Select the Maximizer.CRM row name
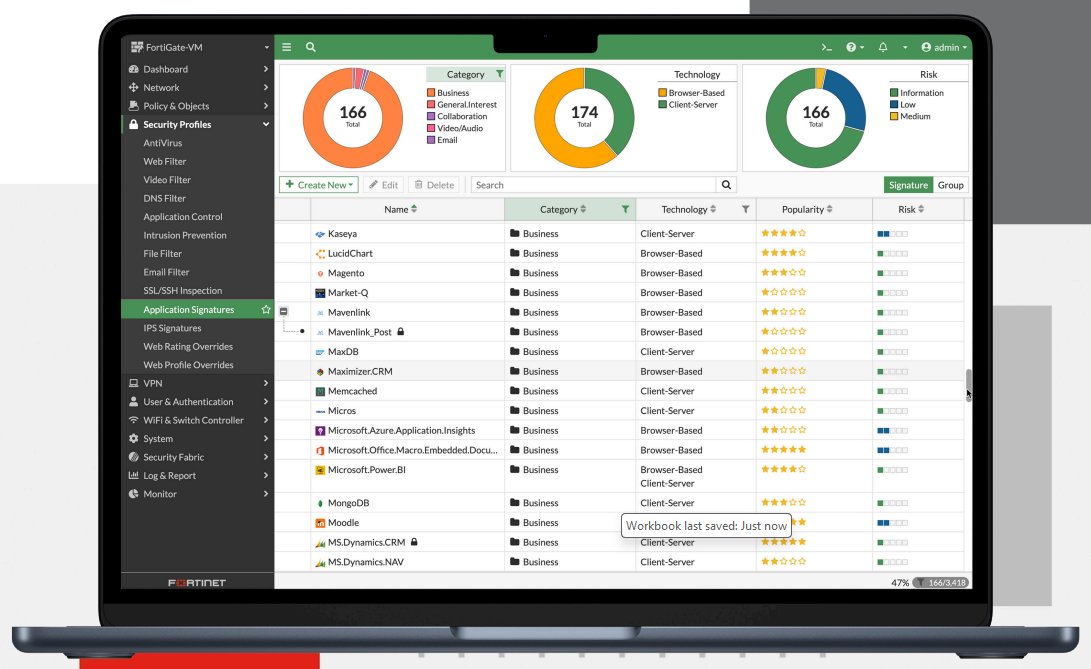 360,372
